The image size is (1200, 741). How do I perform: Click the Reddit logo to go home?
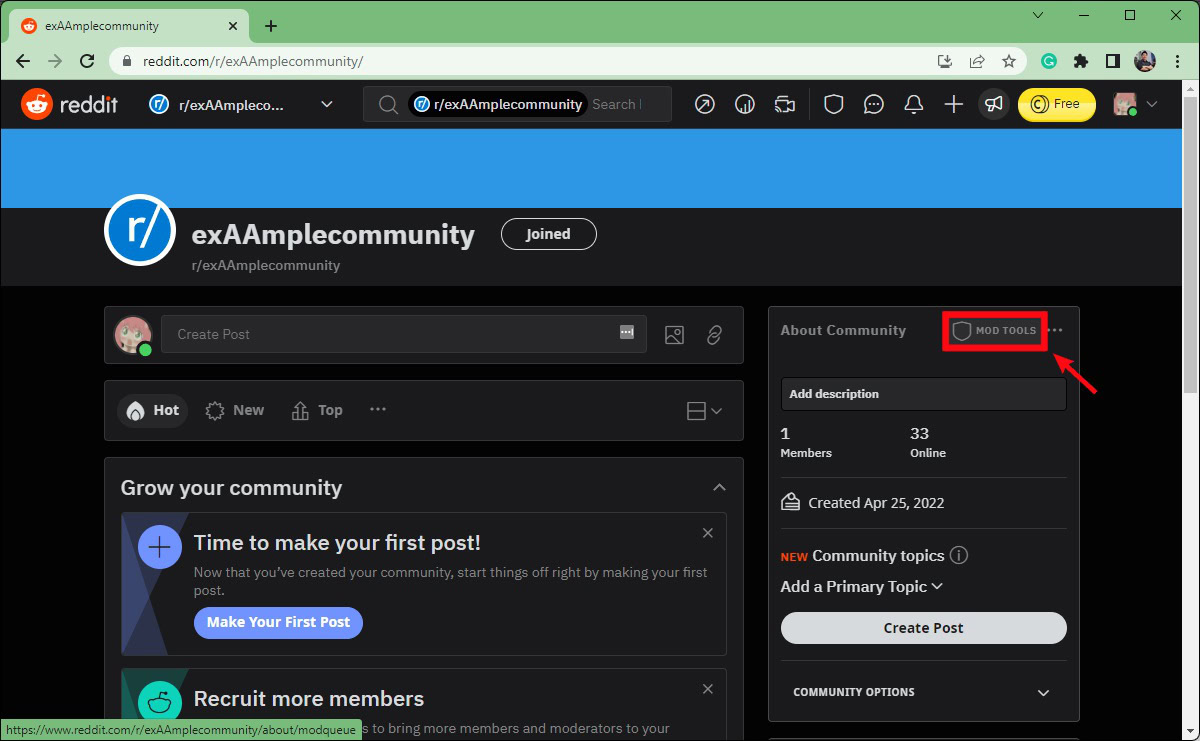[x=69, y=103]
